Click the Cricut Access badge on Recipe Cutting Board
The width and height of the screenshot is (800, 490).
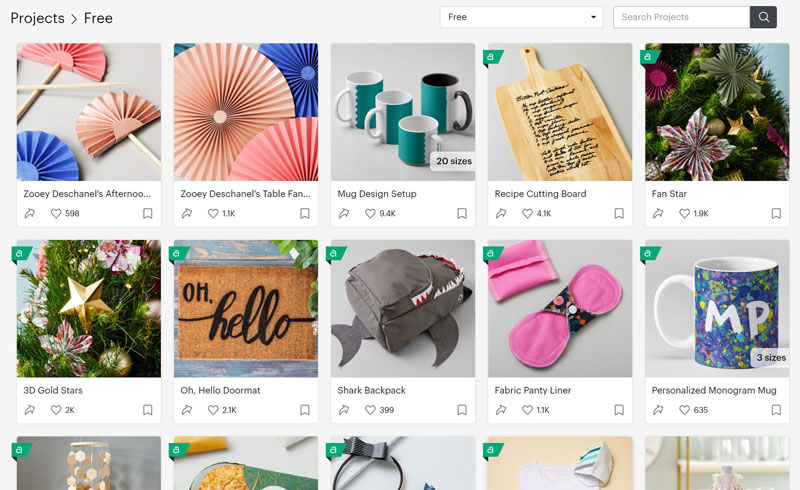tap(492, 57)
